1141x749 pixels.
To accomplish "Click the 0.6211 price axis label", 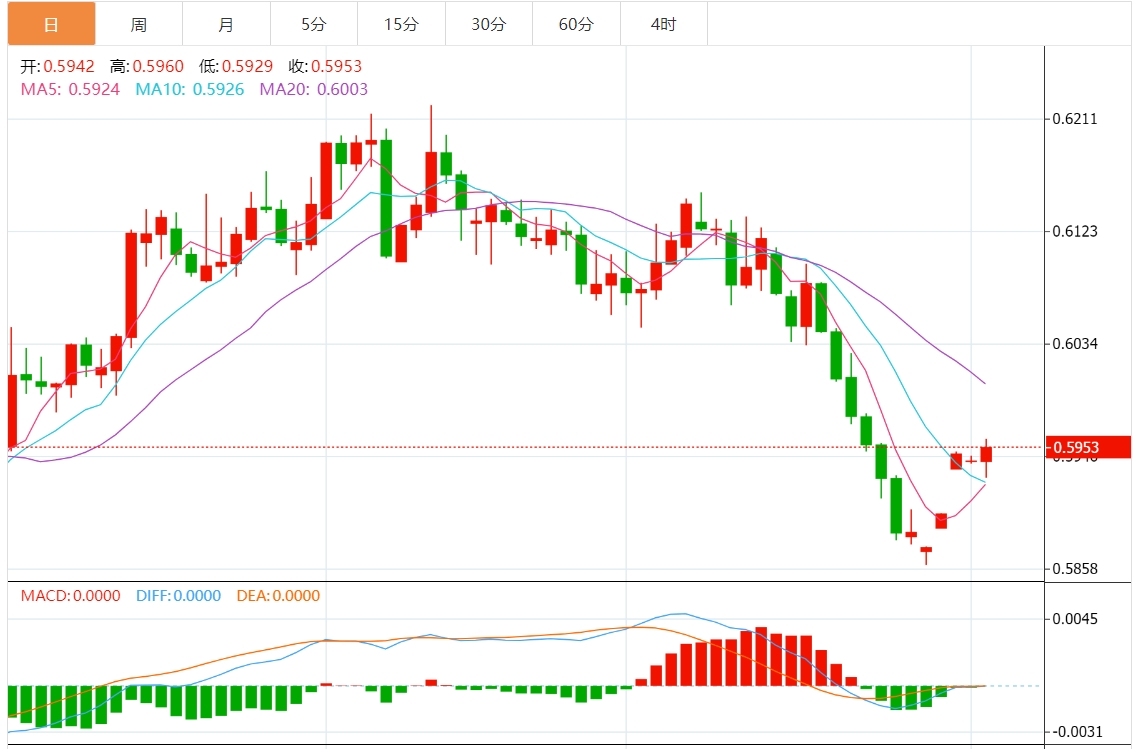I will tap(1075, 119).
